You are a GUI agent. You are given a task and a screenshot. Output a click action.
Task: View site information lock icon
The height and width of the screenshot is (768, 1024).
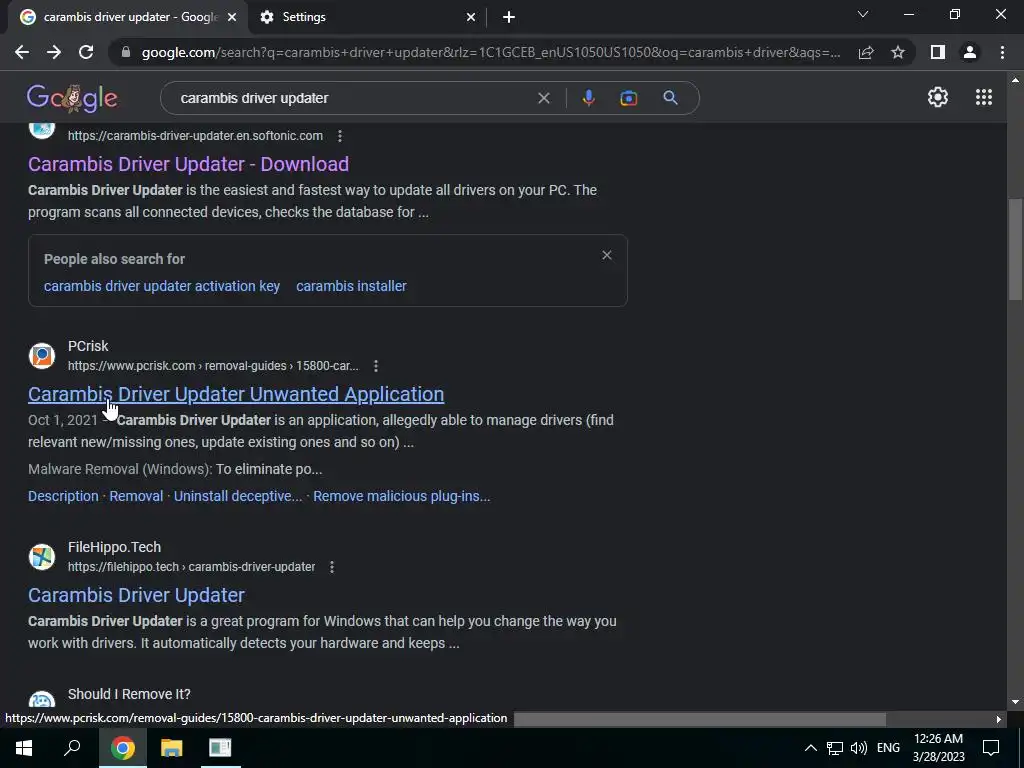click(126, 52)
